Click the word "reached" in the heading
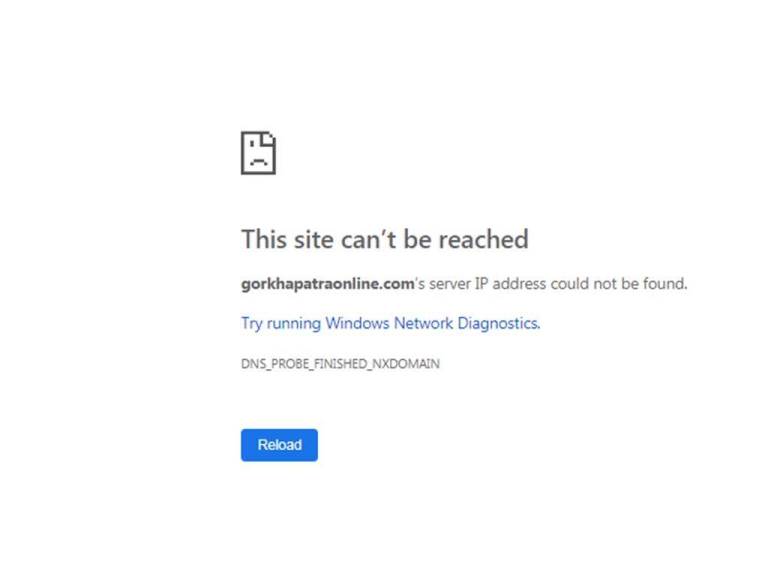Screen dimensions: 768x576 click(483, 239)
